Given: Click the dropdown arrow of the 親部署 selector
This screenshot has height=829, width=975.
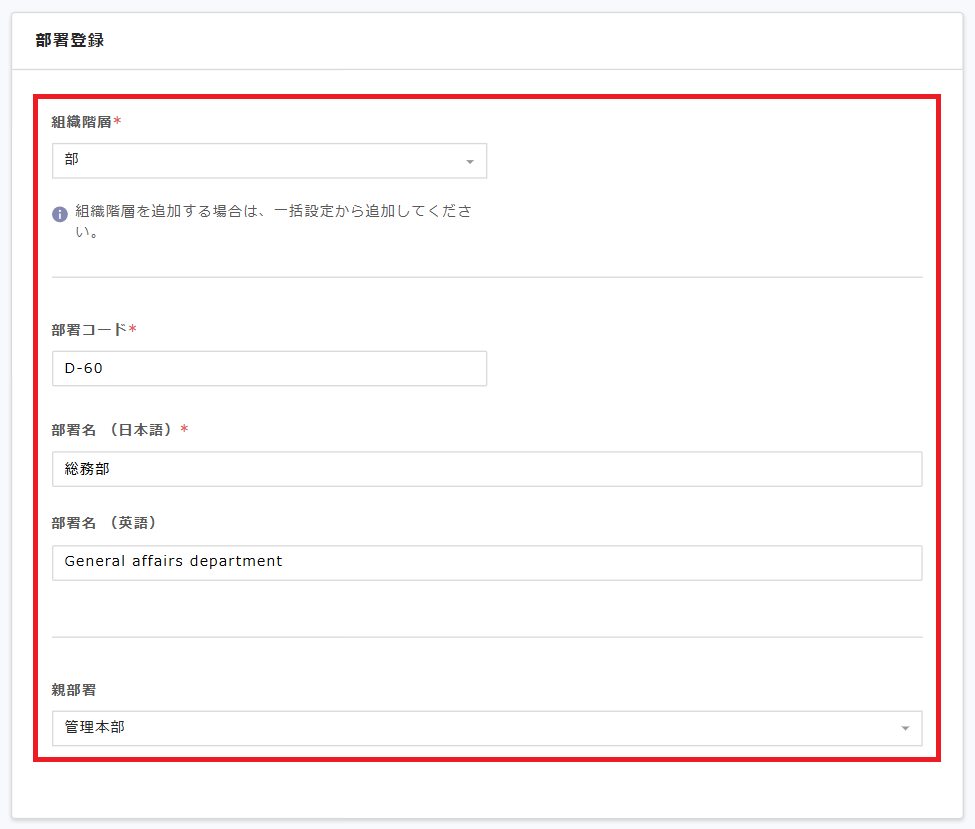Looking at the screenshot, I should tap(905, 728).
